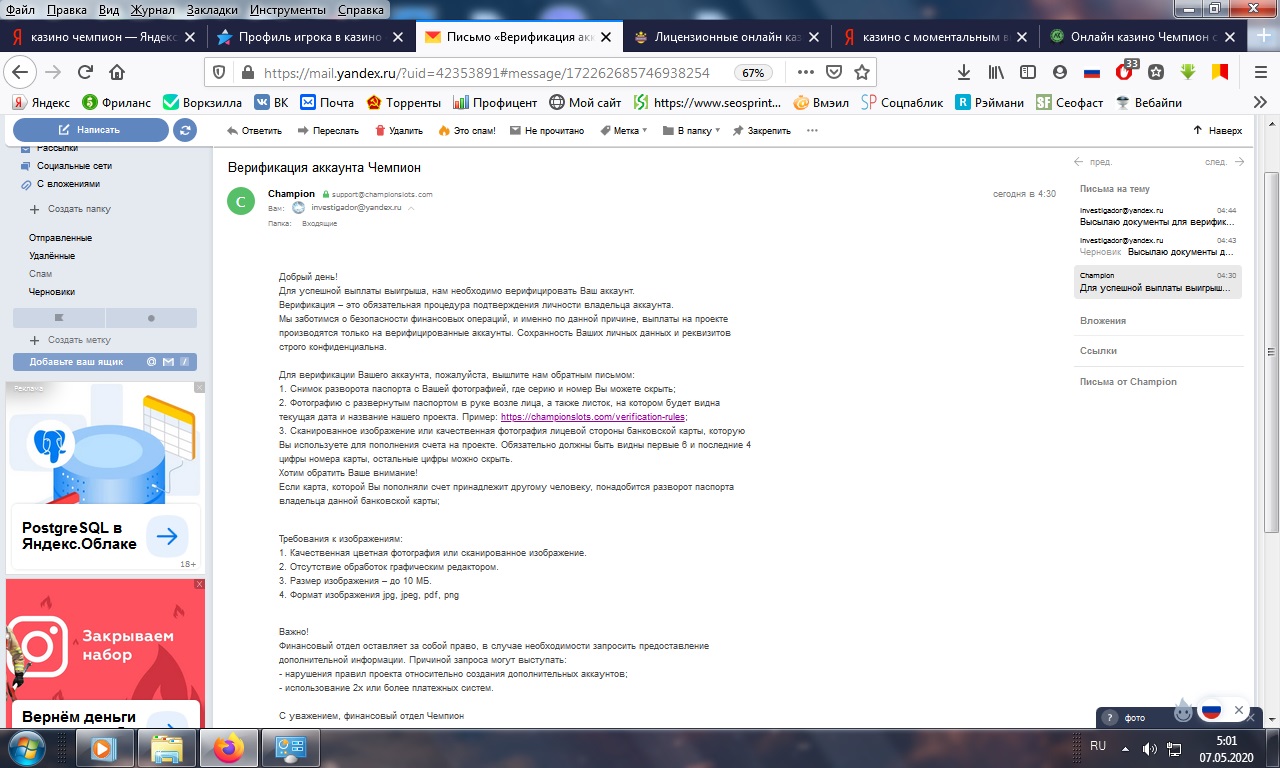Open the Социальные сети folder
Screen dimensions: 1280x768
(74, 166)
